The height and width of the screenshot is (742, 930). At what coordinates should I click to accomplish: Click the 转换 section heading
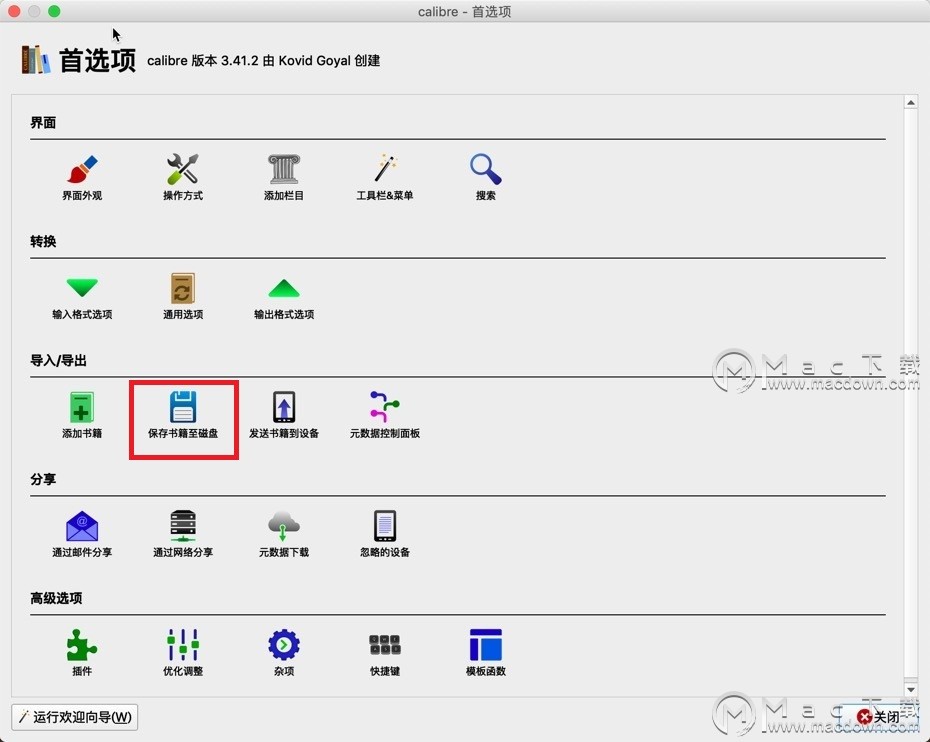[x=43, y=241]
